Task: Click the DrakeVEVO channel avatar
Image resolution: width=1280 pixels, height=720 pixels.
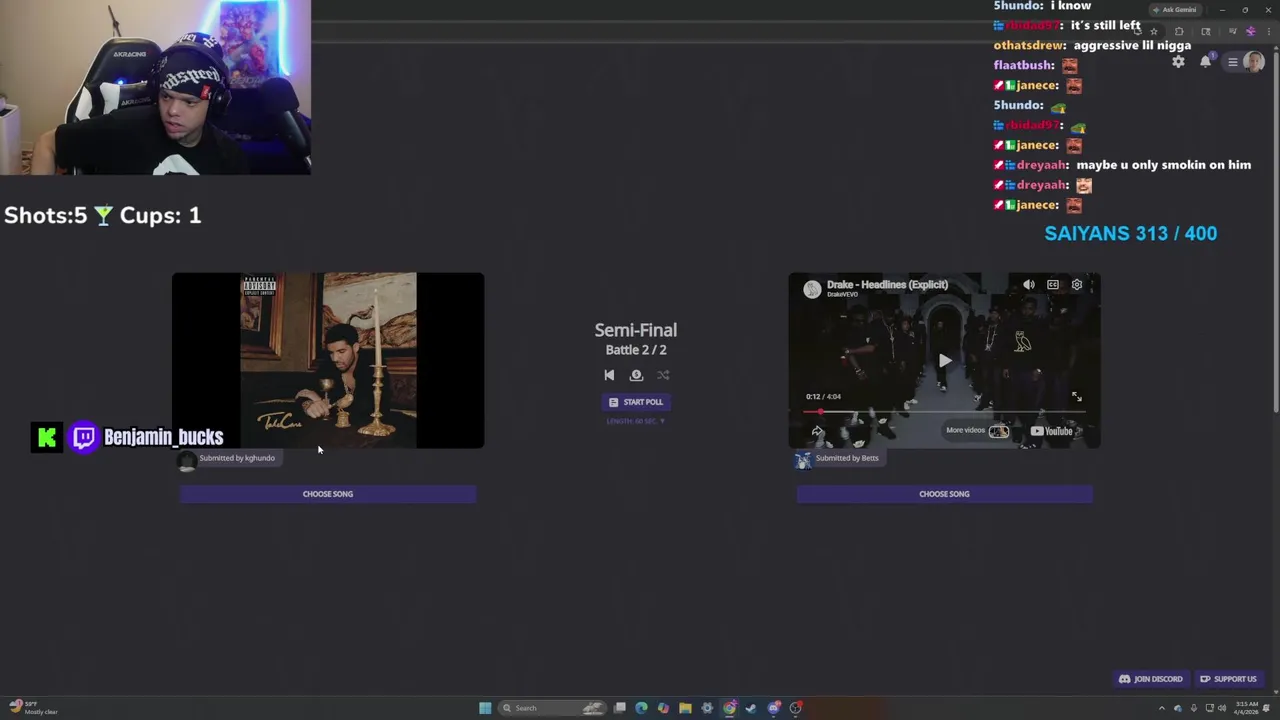Action: (812, 289)
